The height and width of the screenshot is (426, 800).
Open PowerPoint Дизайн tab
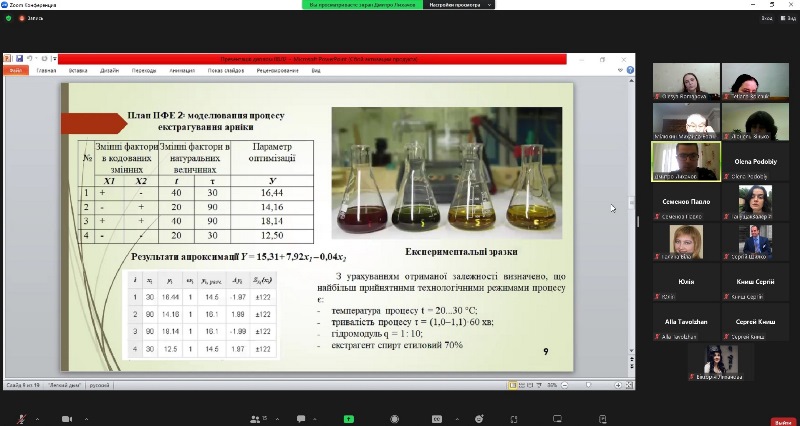point(110,71)
